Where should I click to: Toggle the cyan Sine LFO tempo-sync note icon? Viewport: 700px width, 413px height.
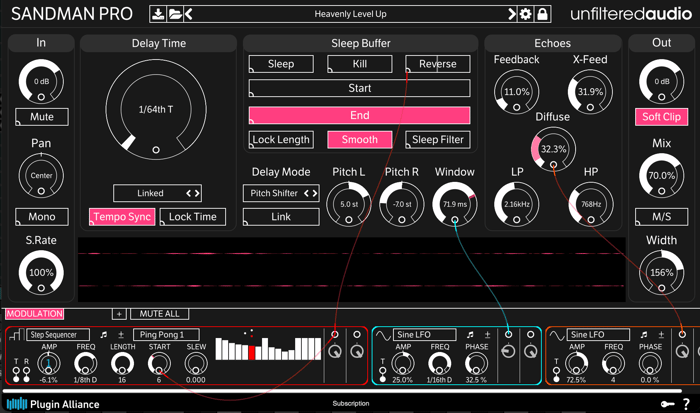(470, 334)
